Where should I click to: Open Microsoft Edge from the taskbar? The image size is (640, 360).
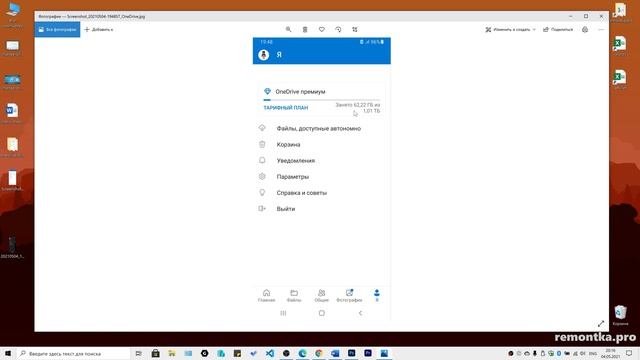tap(302, 353)
